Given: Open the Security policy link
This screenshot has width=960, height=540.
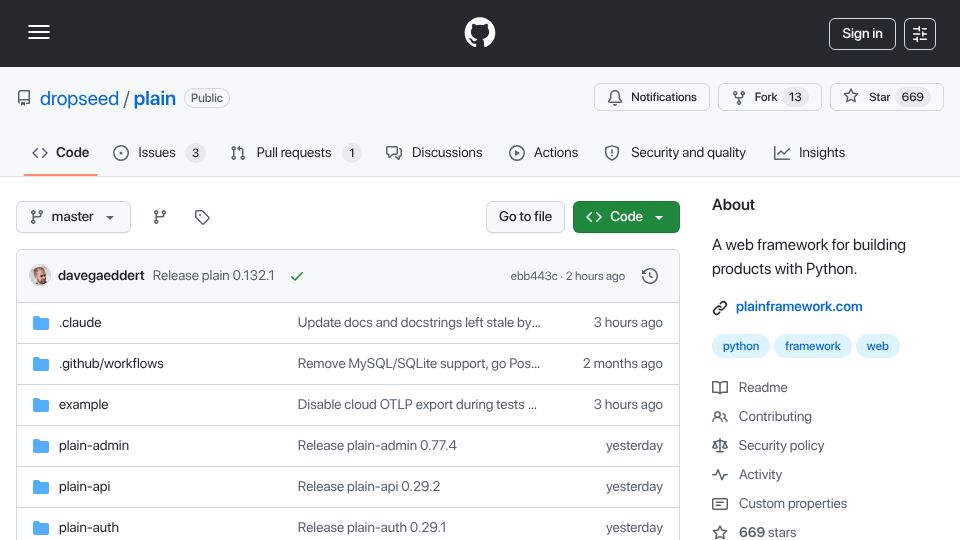Looking at the screenshot, I should [781, 446].
